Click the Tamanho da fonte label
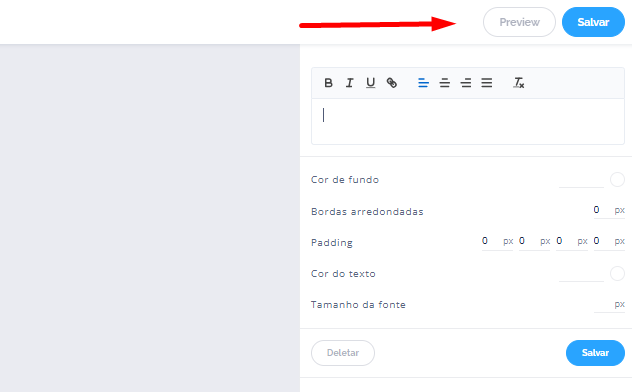The height and width of the screenshot is (392, 632). click(x=358, y=305)
